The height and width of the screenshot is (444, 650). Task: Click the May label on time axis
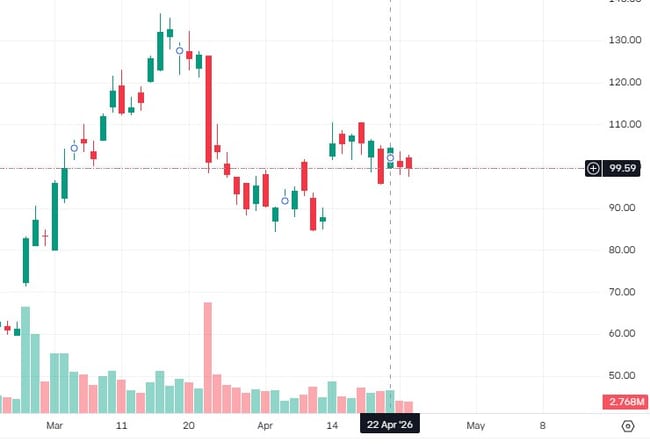[x=475, y=426]
